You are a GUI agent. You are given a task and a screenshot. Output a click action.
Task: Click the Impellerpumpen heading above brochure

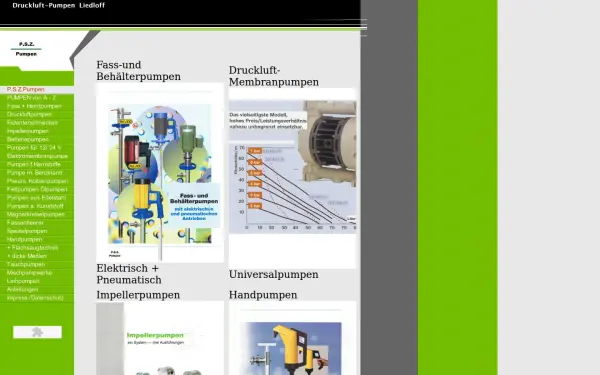pos(138,295)
